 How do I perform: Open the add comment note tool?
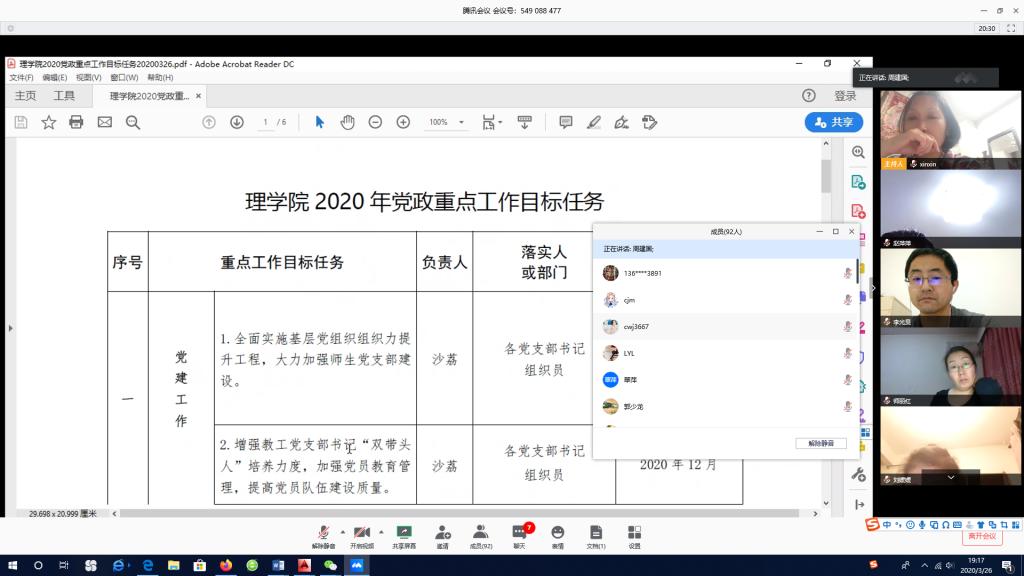pyautogui.click(x=566, y=122)
